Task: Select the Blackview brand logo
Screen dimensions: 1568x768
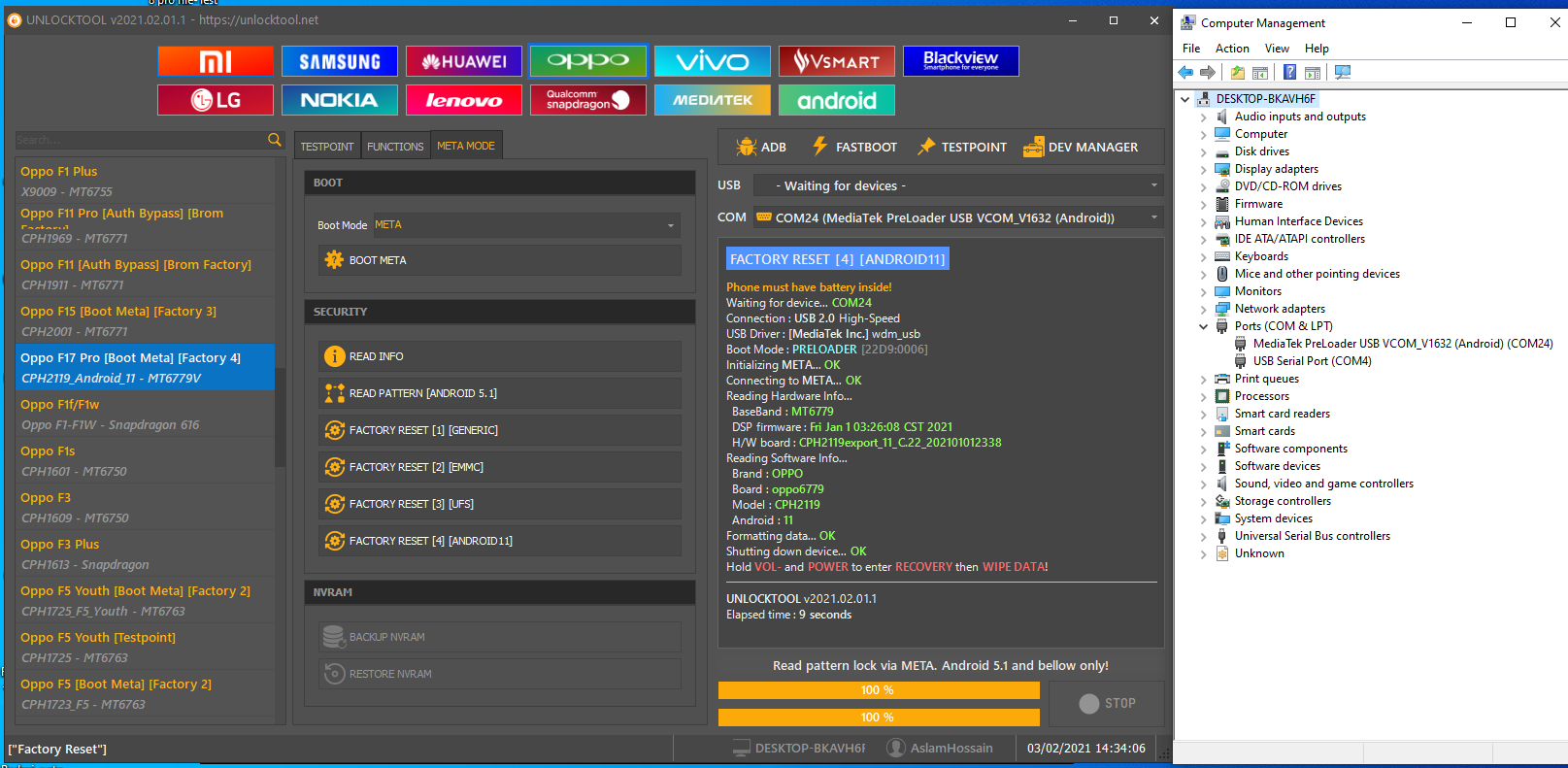Action: pyautogui.click(x=961, y=61)
